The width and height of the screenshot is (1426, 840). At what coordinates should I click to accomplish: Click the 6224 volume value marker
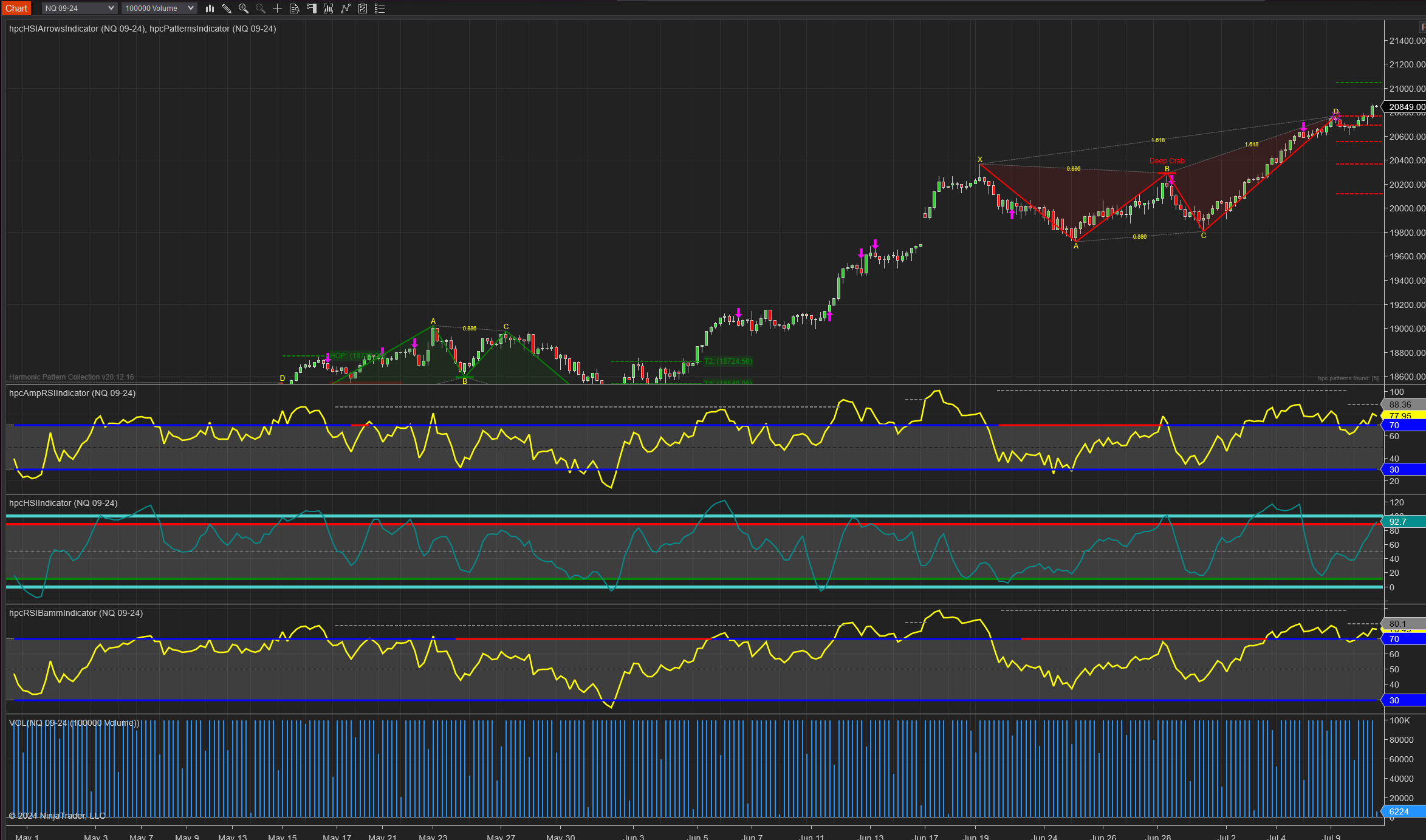(x=1399, y=811)
